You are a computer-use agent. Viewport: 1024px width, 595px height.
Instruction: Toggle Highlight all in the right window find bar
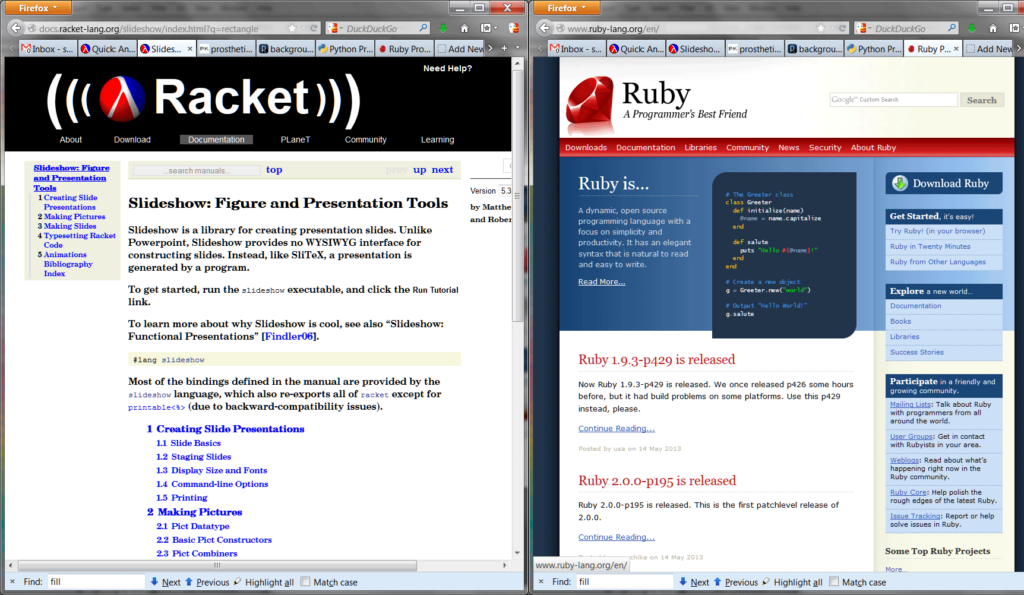coord(793,582)
